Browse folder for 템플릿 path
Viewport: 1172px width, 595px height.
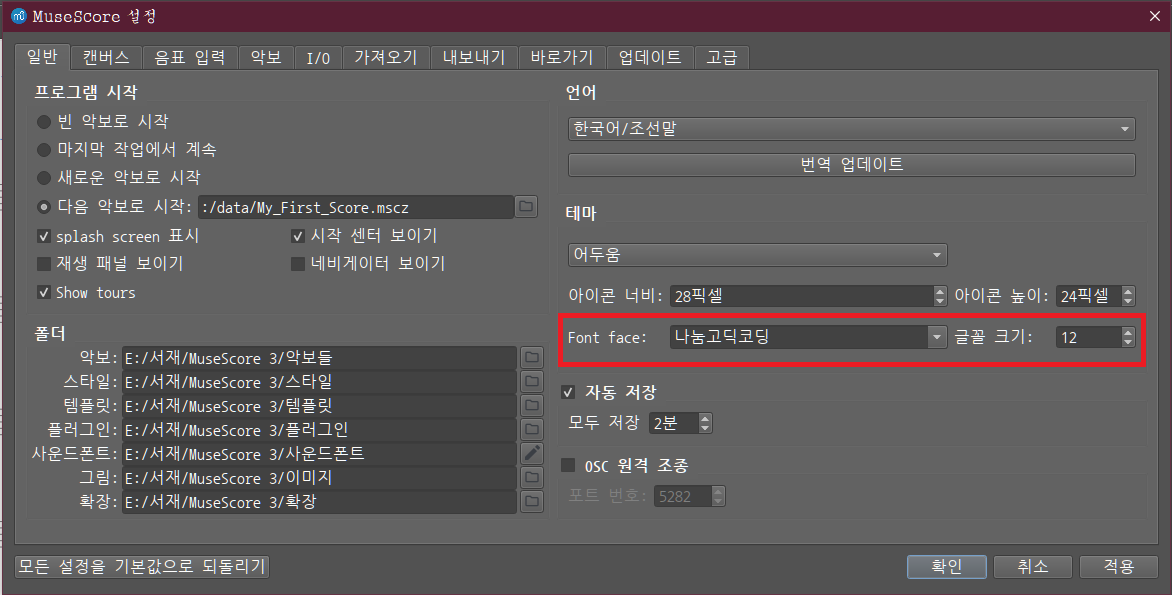pos(531,405)
